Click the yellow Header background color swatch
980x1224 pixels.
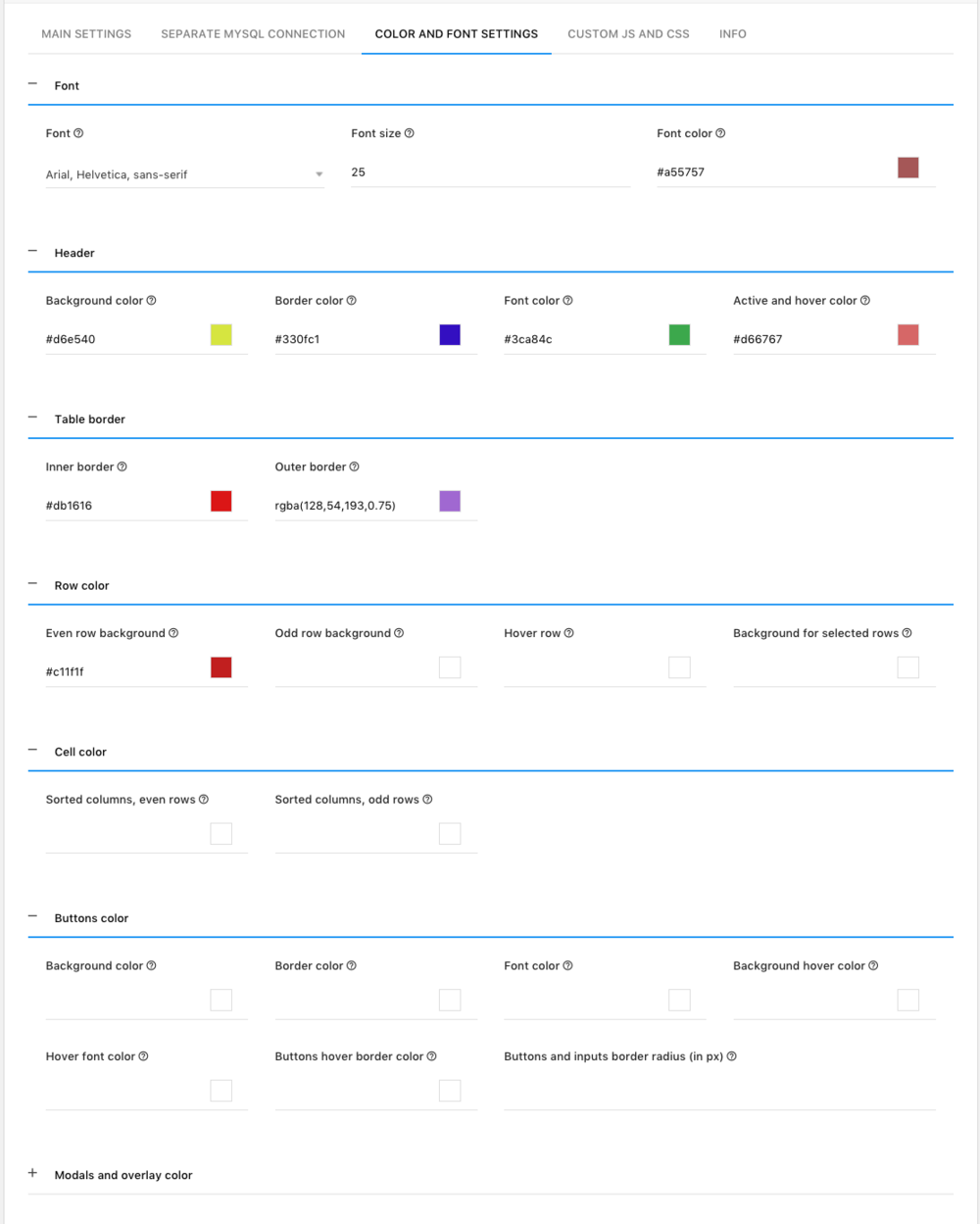point(221,335)
